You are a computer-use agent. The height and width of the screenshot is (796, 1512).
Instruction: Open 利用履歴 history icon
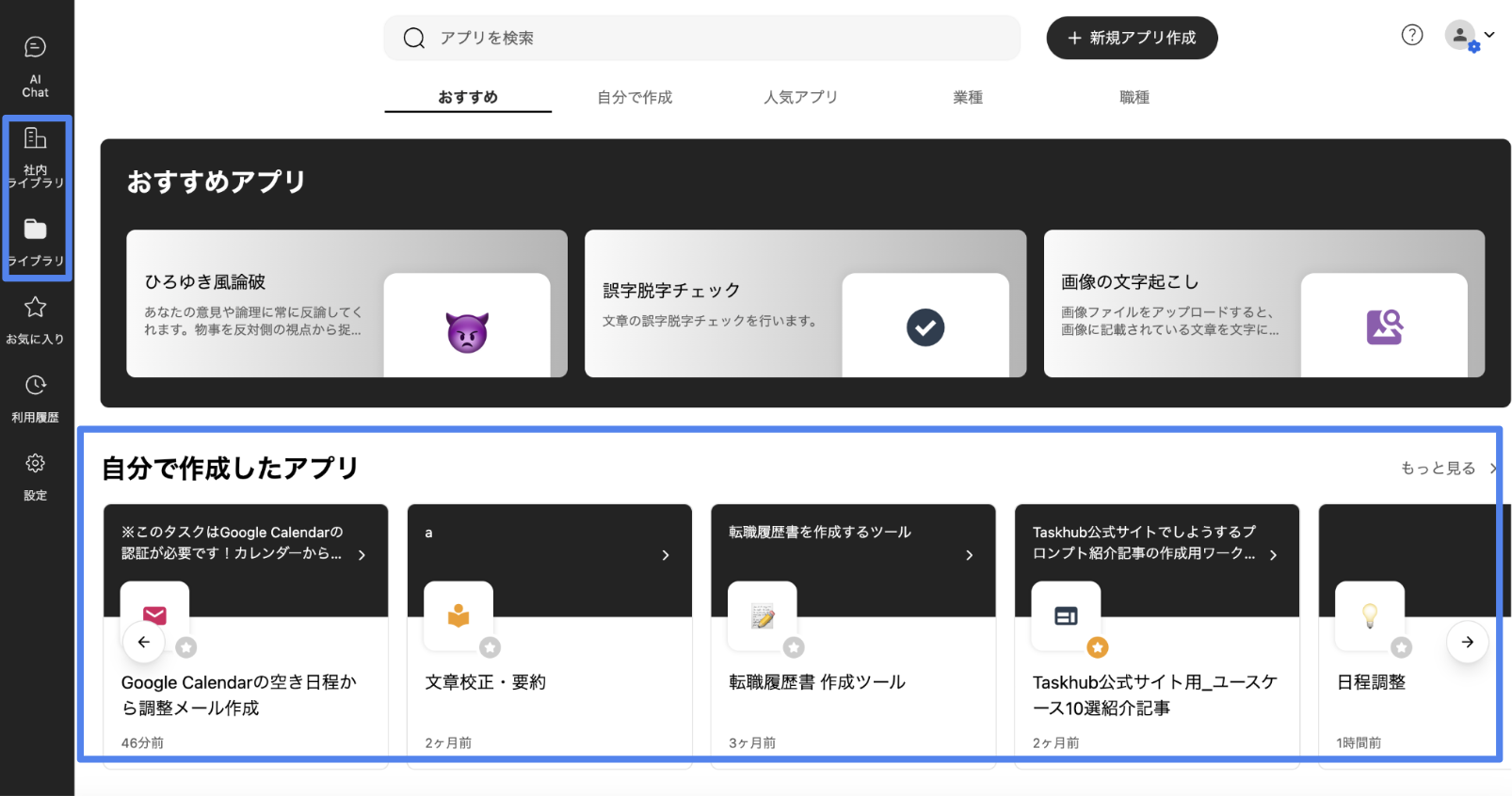pos(35,397)
